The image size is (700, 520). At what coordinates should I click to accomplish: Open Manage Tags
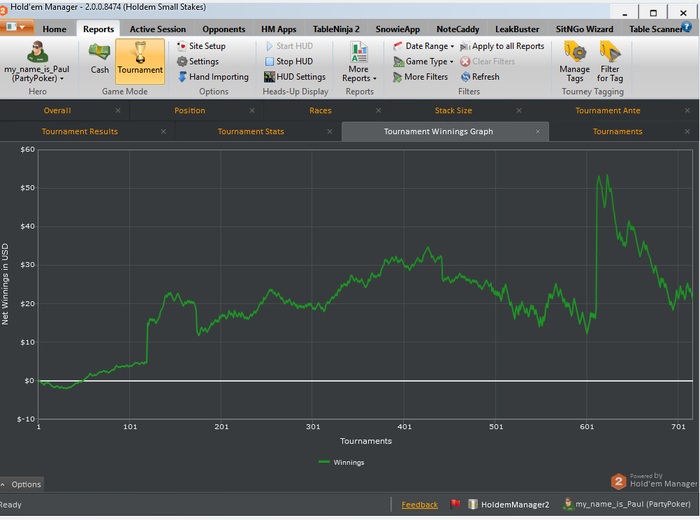pyautogui.click(x=575, y=62)
